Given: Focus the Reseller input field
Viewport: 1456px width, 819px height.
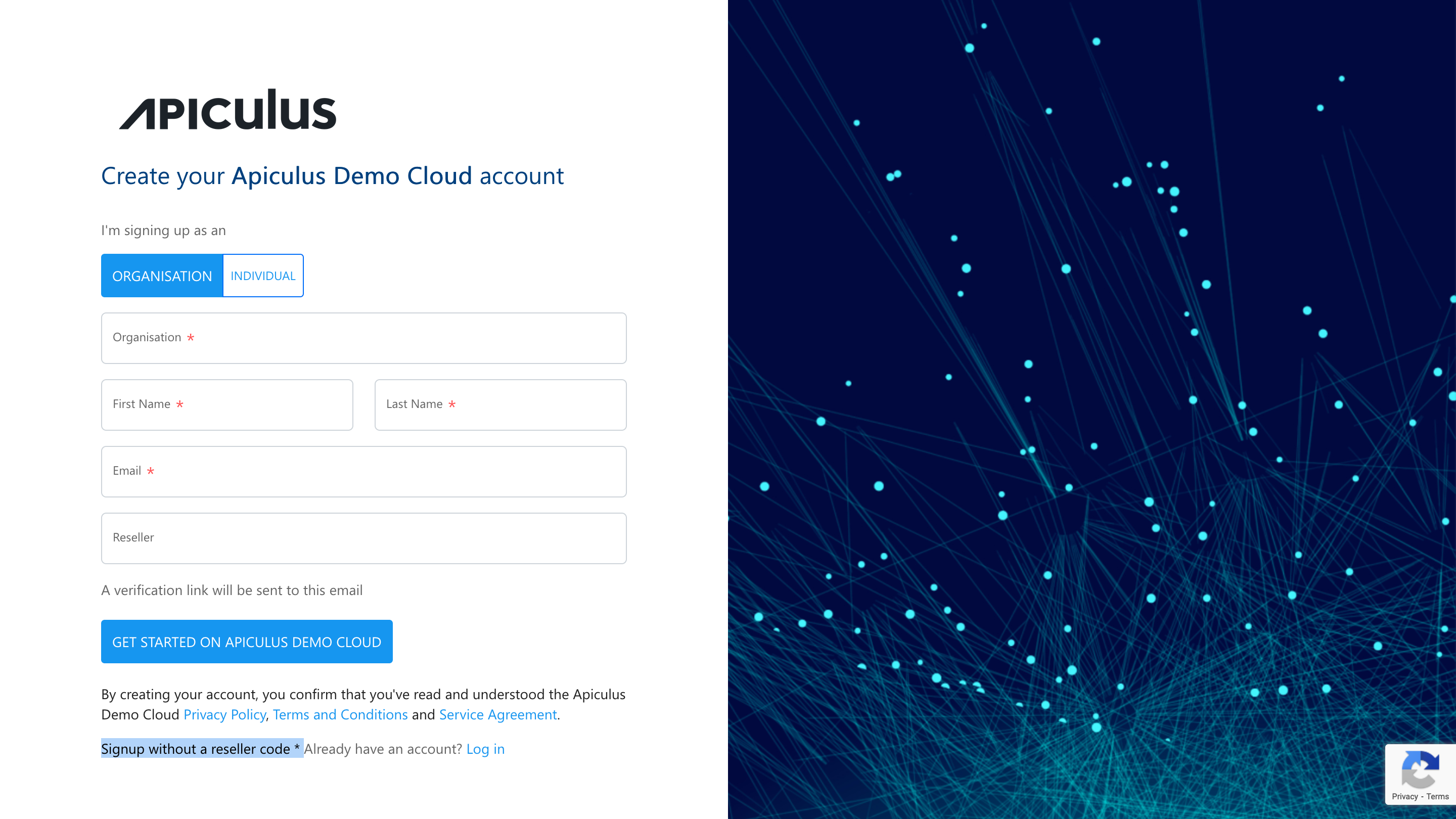Looking at the screenshot, I should pyautogui.click(x=364, y=538).
